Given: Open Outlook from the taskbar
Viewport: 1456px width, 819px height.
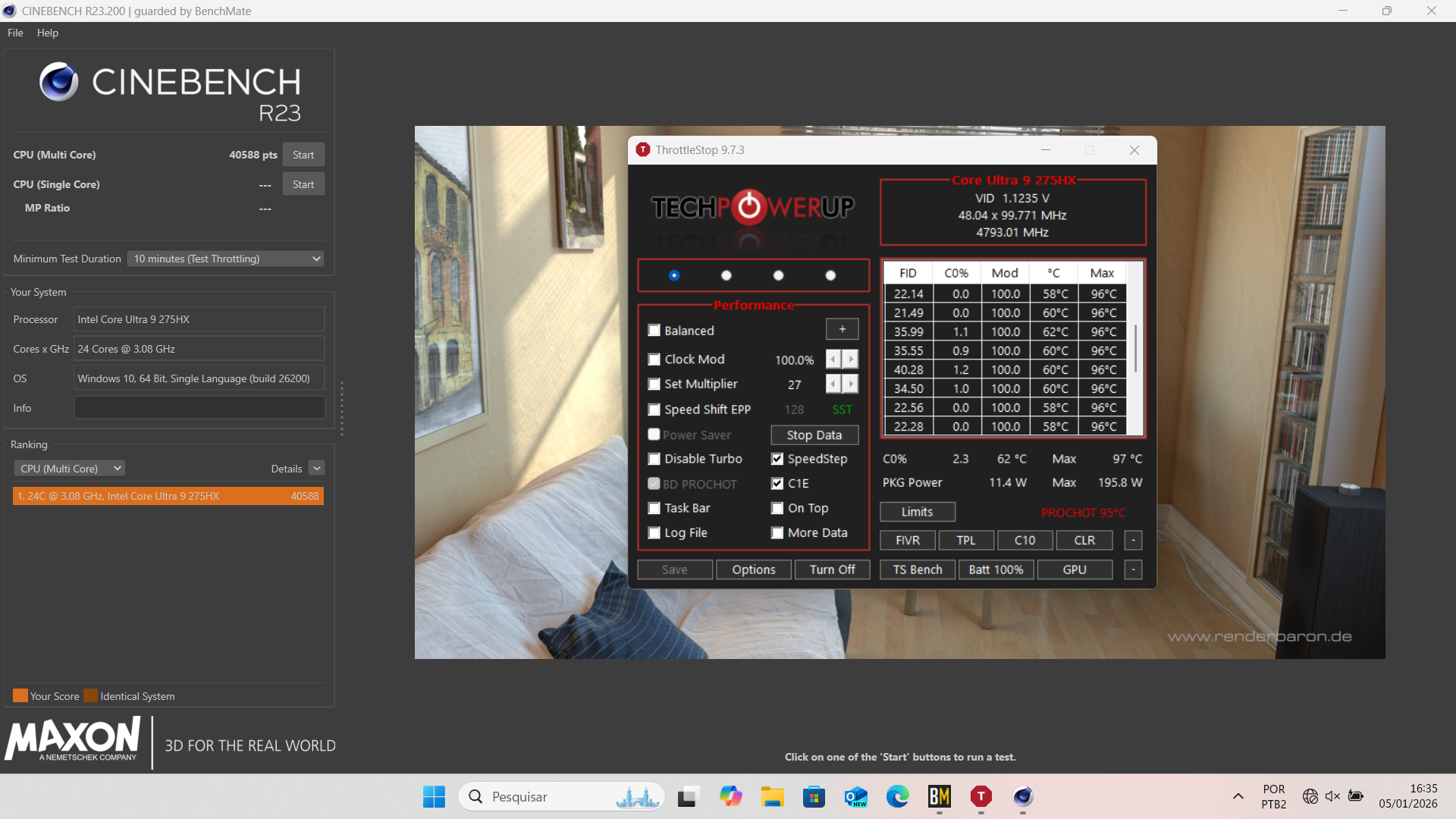Looking at the screenshot, I should pos(855,796).
